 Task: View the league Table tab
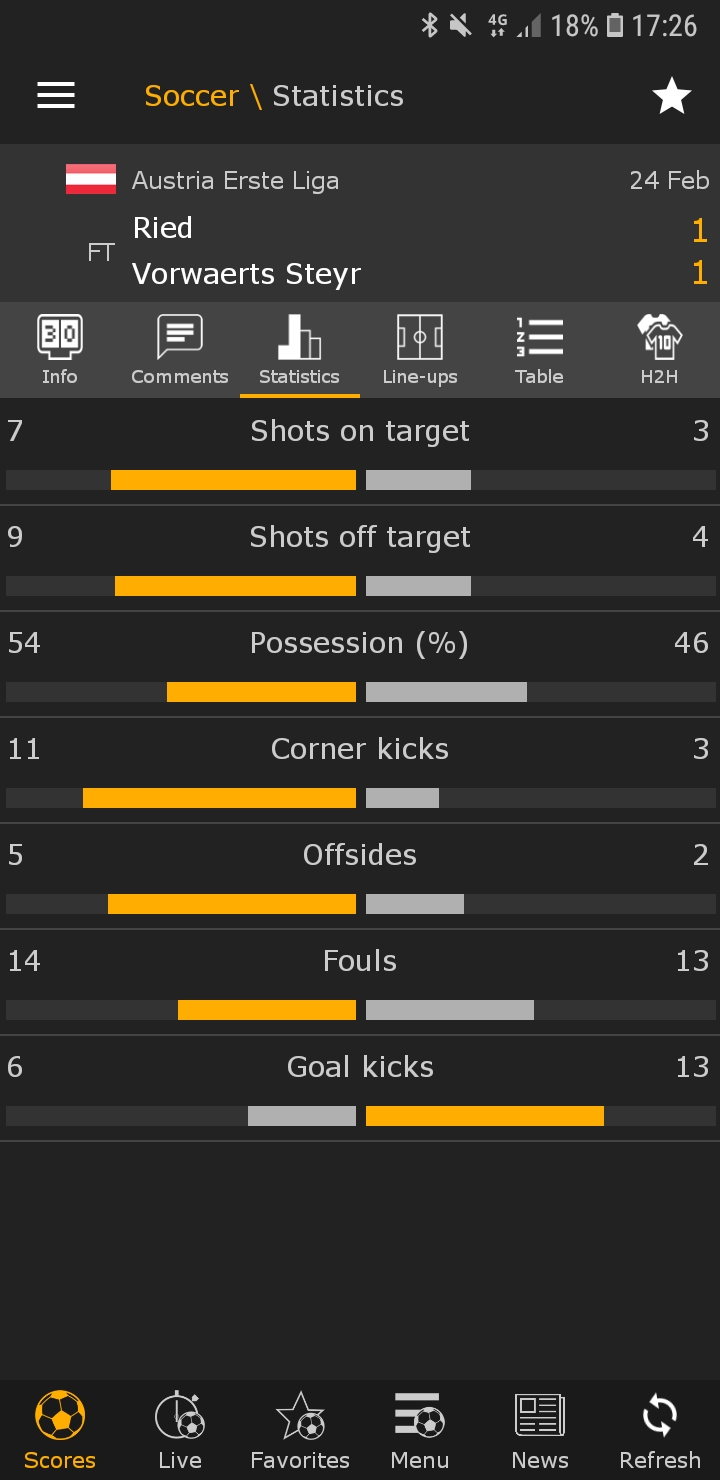coord(539,350)
